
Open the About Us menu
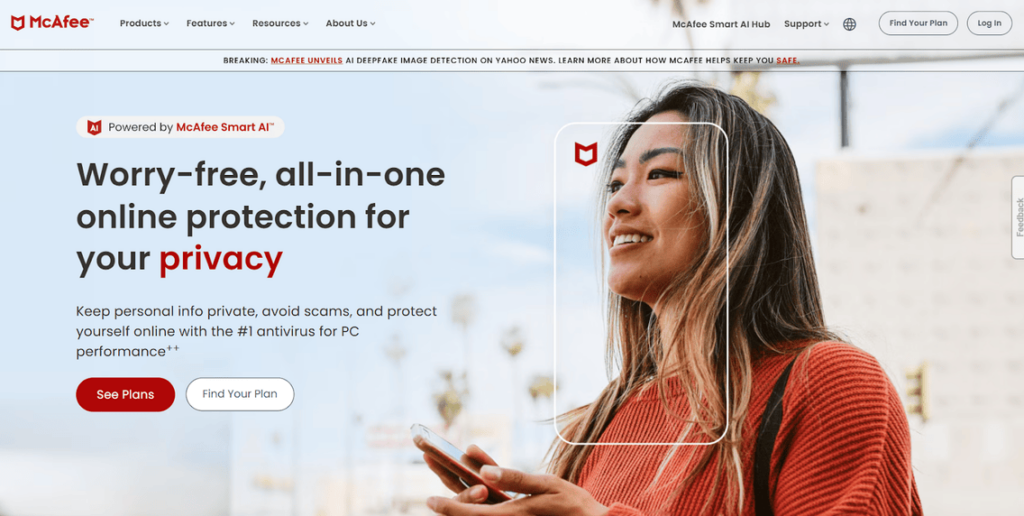(x=351, y=24)
